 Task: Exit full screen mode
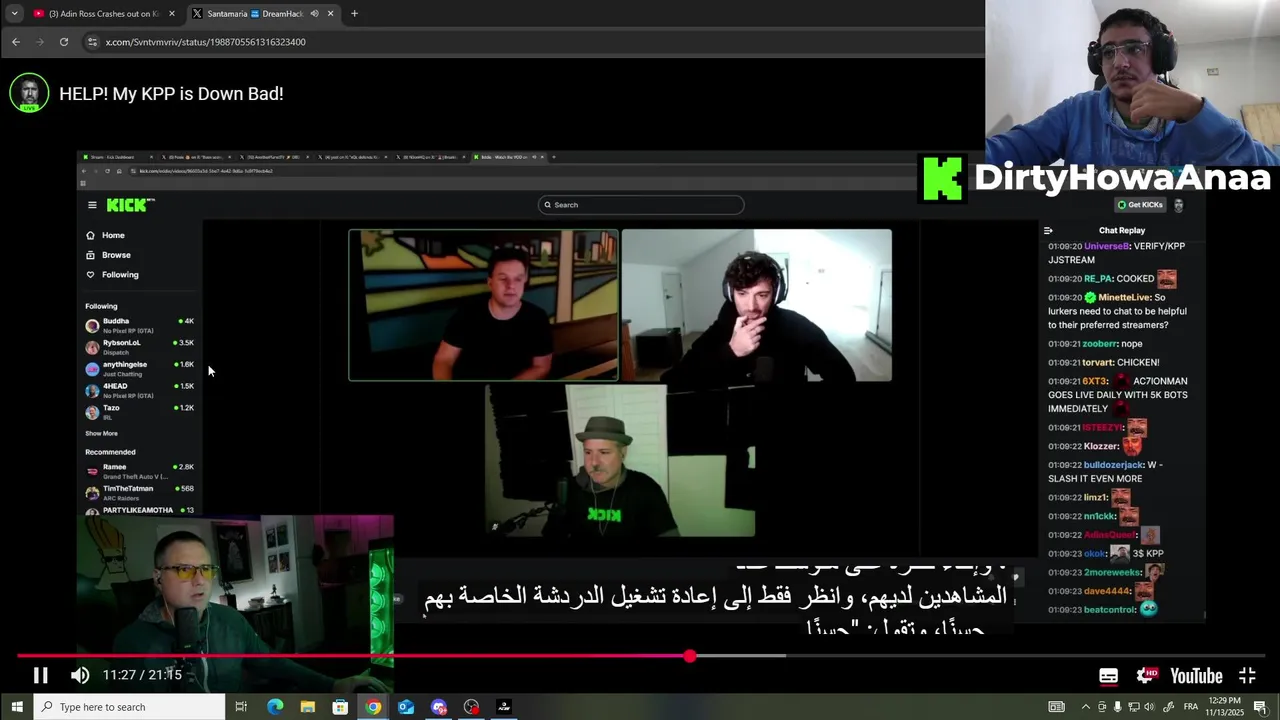click(1247, 676)
